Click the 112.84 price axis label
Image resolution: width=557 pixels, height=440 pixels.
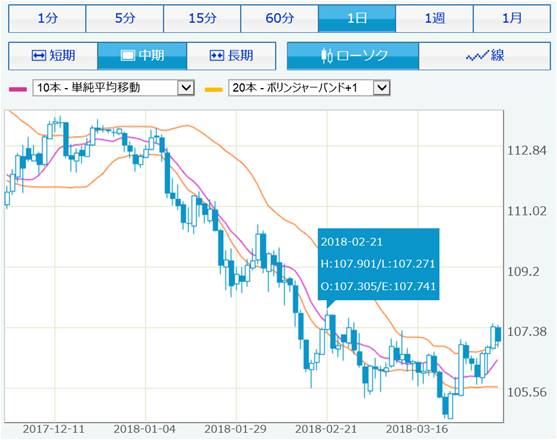[x=526, y=151]
